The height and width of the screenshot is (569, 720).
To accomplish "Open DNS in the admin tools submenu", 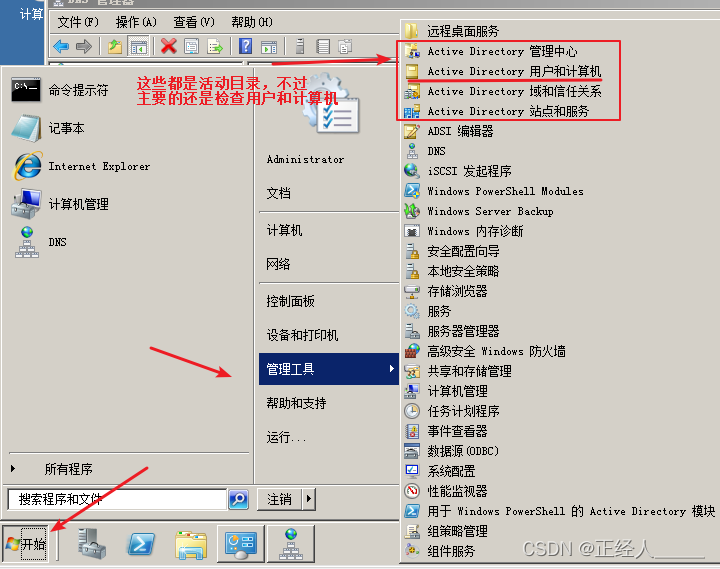I will [x=425, y=151].
